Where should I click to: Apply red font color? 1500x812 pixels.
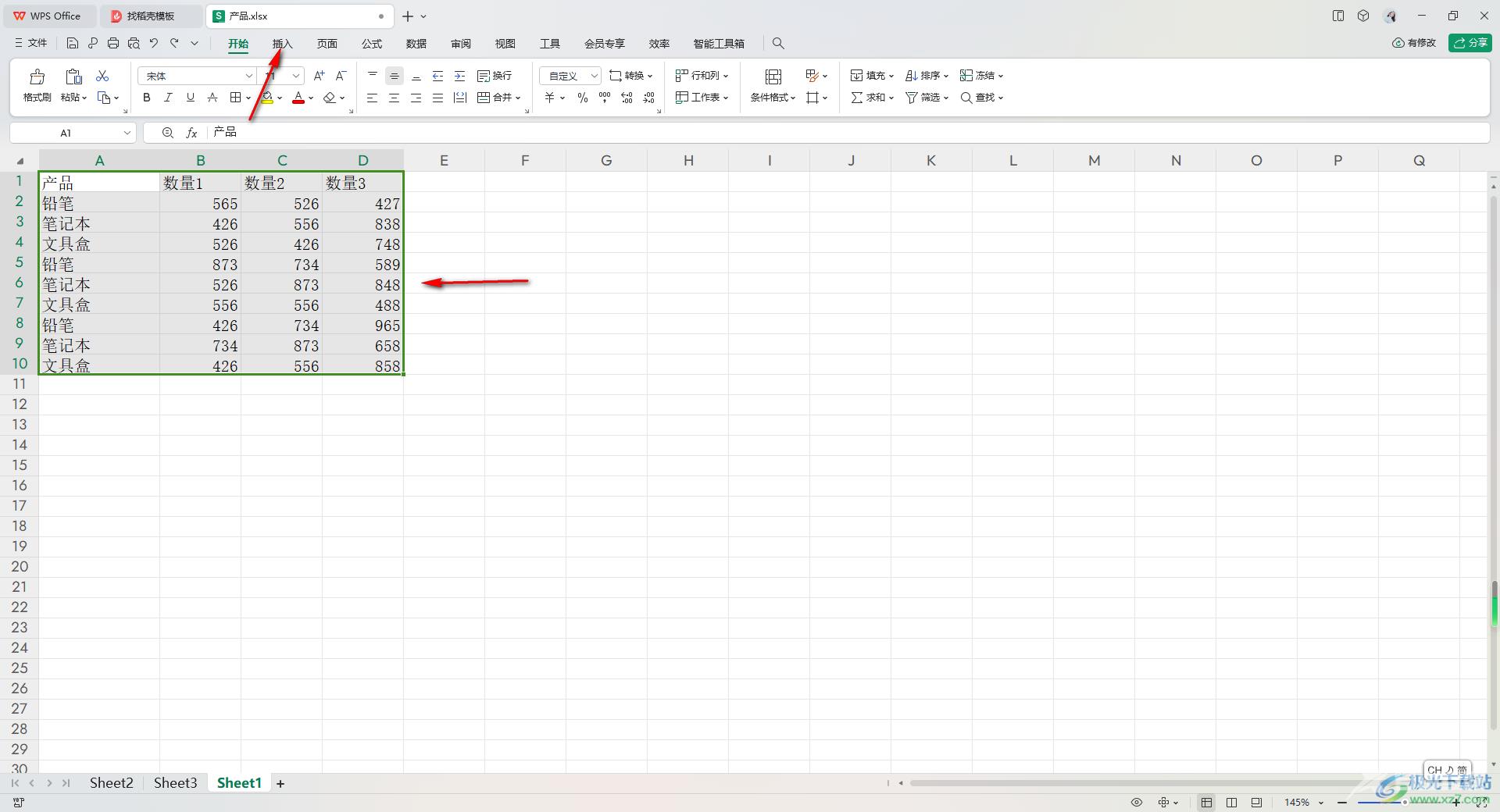click(298, 98)
